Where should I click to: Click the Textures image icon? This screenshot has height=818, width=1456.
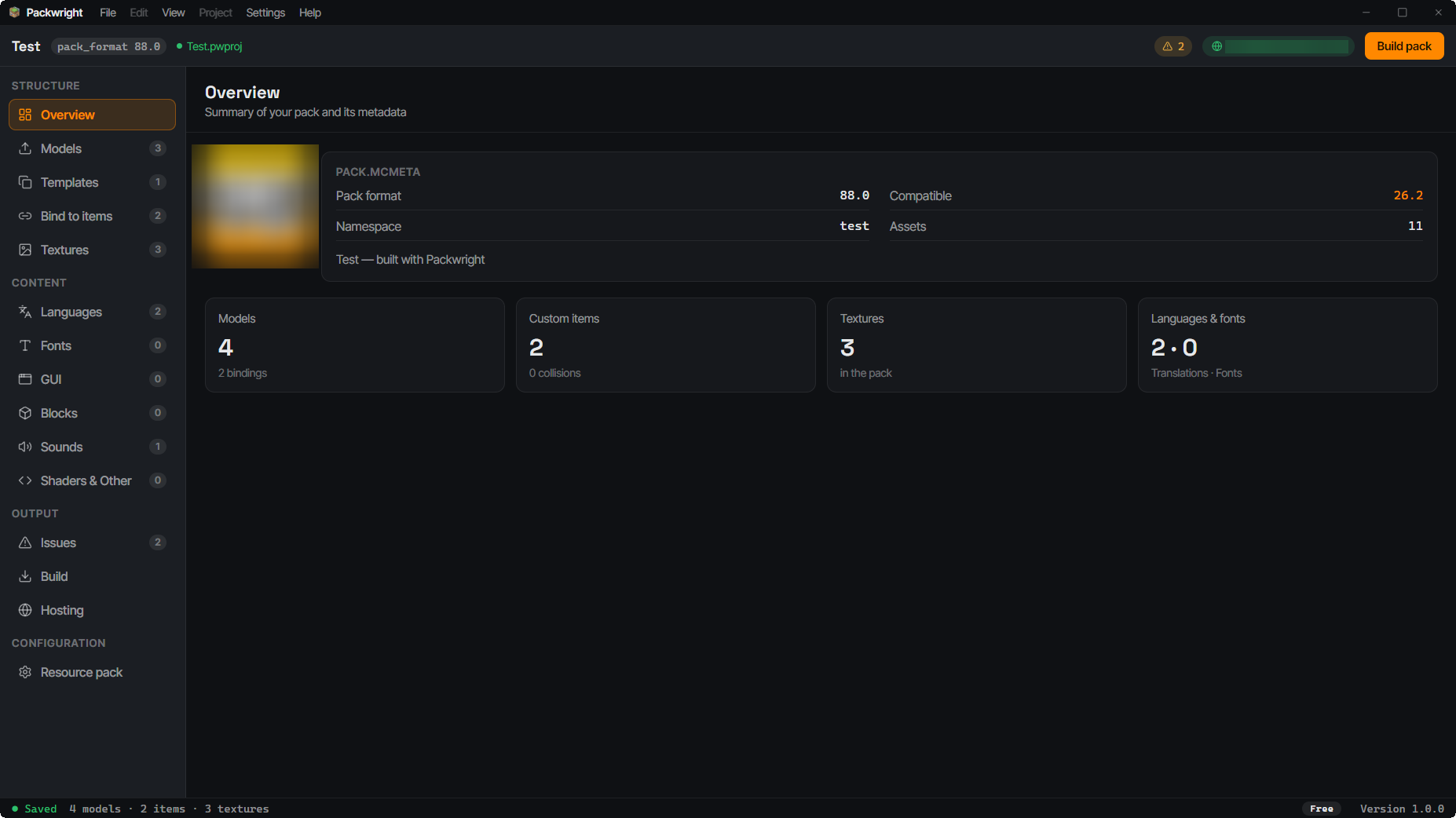(x=25, y=250)
